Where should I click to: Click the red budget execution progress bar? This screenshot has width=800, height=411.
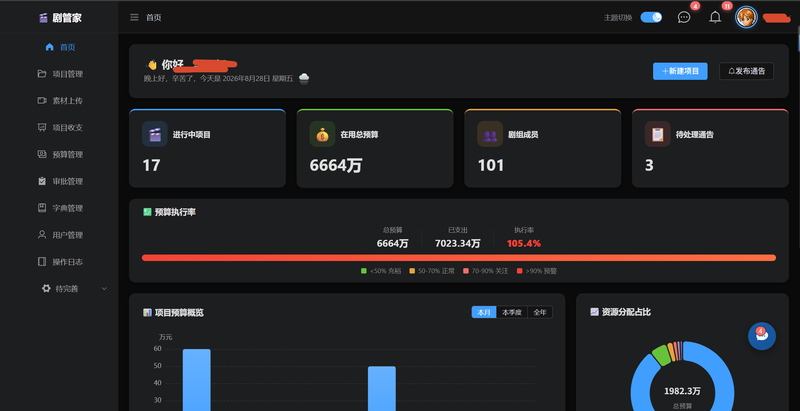pyautogui.click(x=459, y=258)
